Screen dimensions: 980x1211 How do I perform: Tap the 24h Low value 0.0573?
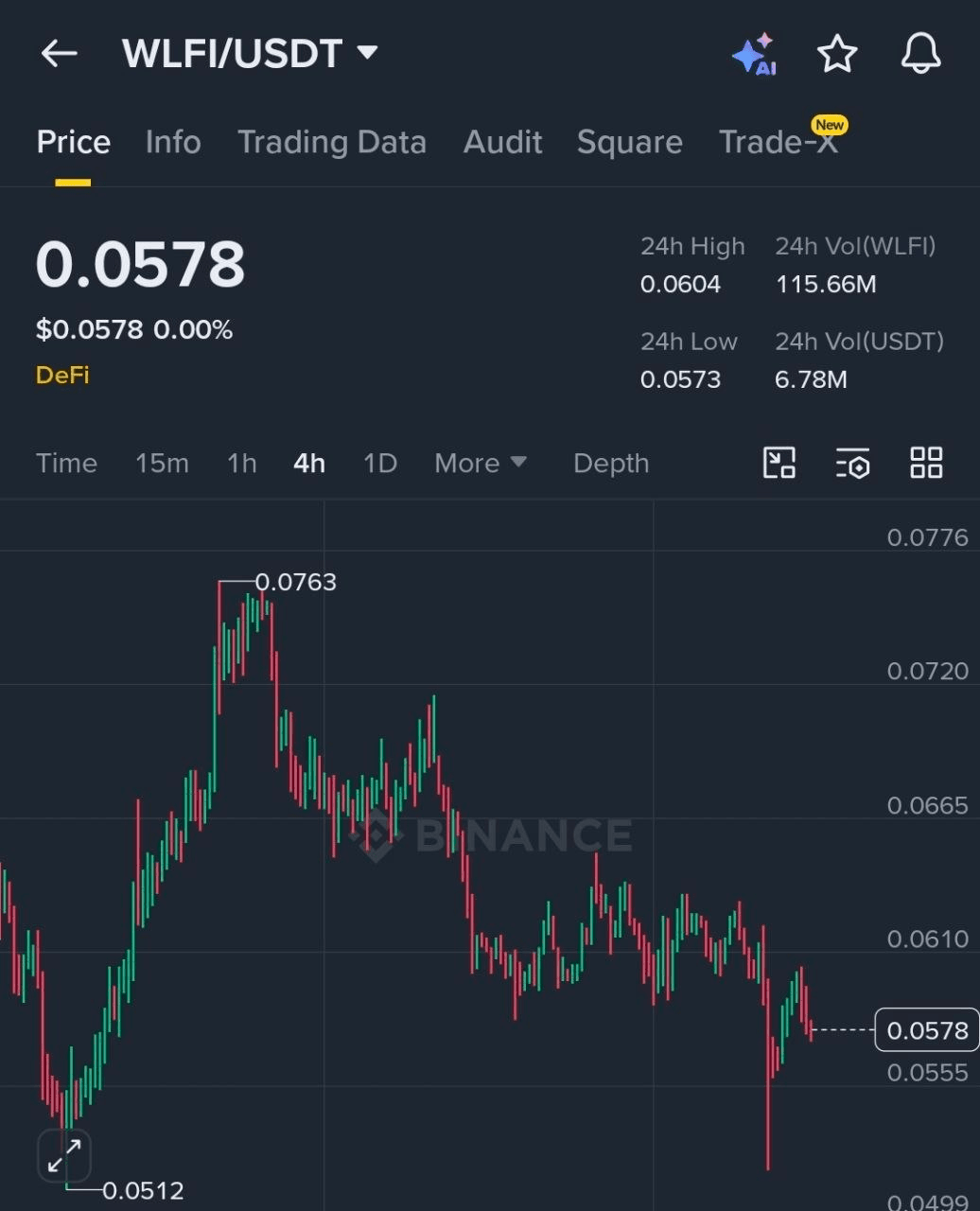[680, 379]
